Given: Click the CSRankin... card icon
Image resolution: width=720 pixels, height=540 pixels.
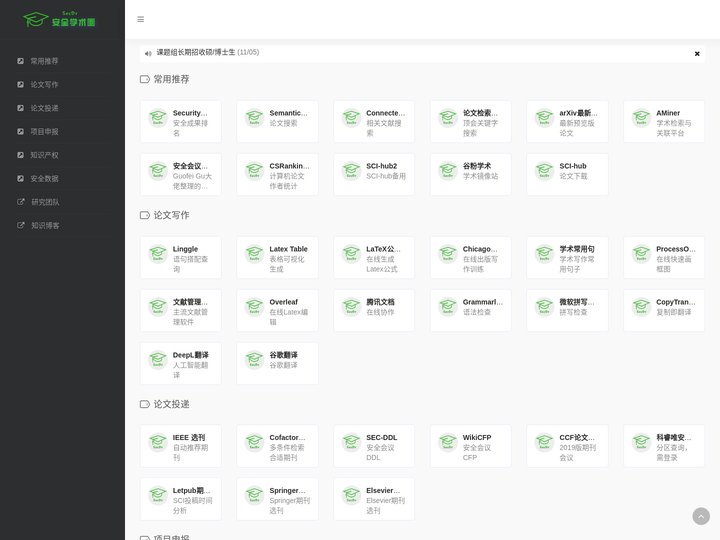Looking at the screenshot, I should [x=254, y=171].
